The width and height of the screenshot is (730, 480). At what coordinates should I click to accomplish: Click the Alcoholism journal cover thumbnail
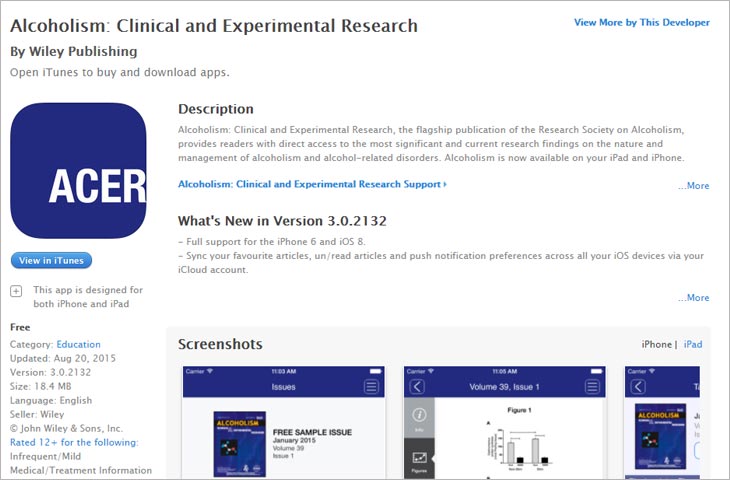coord(240,444)
